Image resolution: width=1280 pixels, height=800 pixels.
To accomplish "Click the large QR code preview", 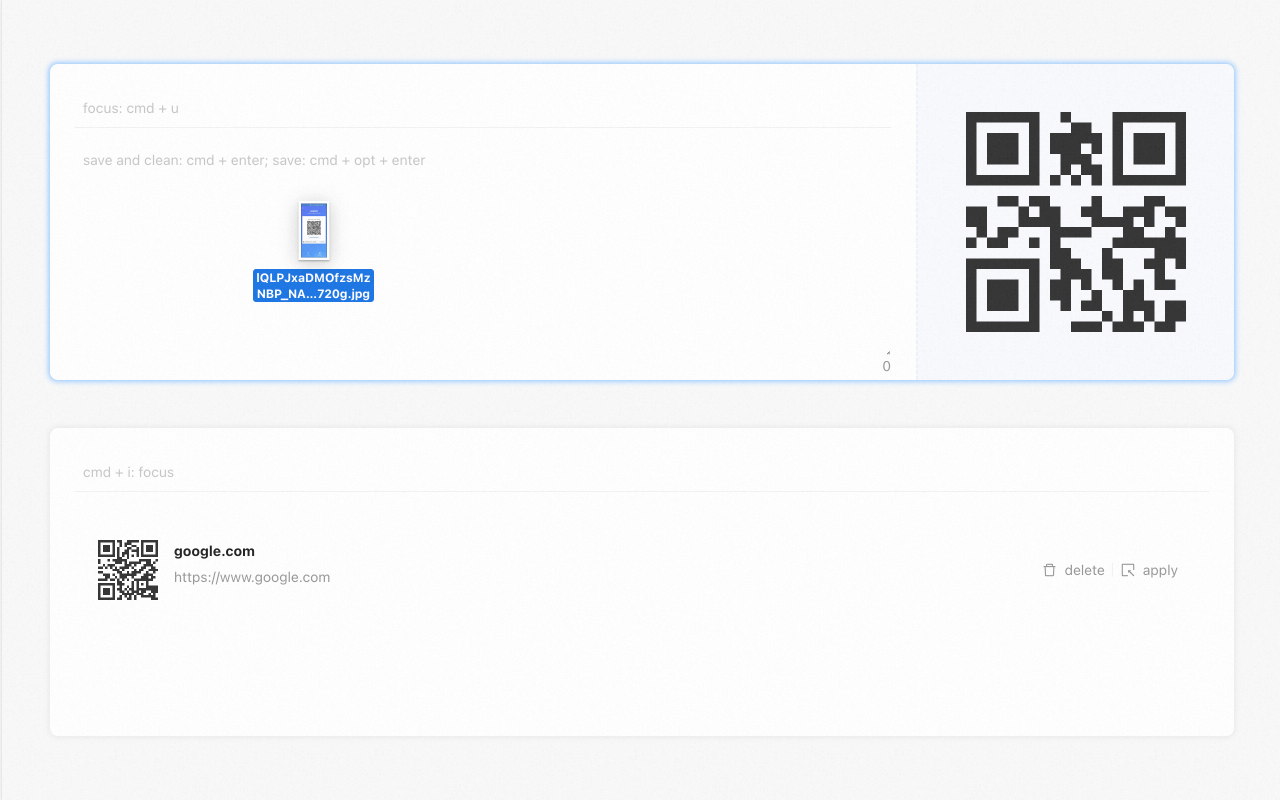I will click(1075, 222).
